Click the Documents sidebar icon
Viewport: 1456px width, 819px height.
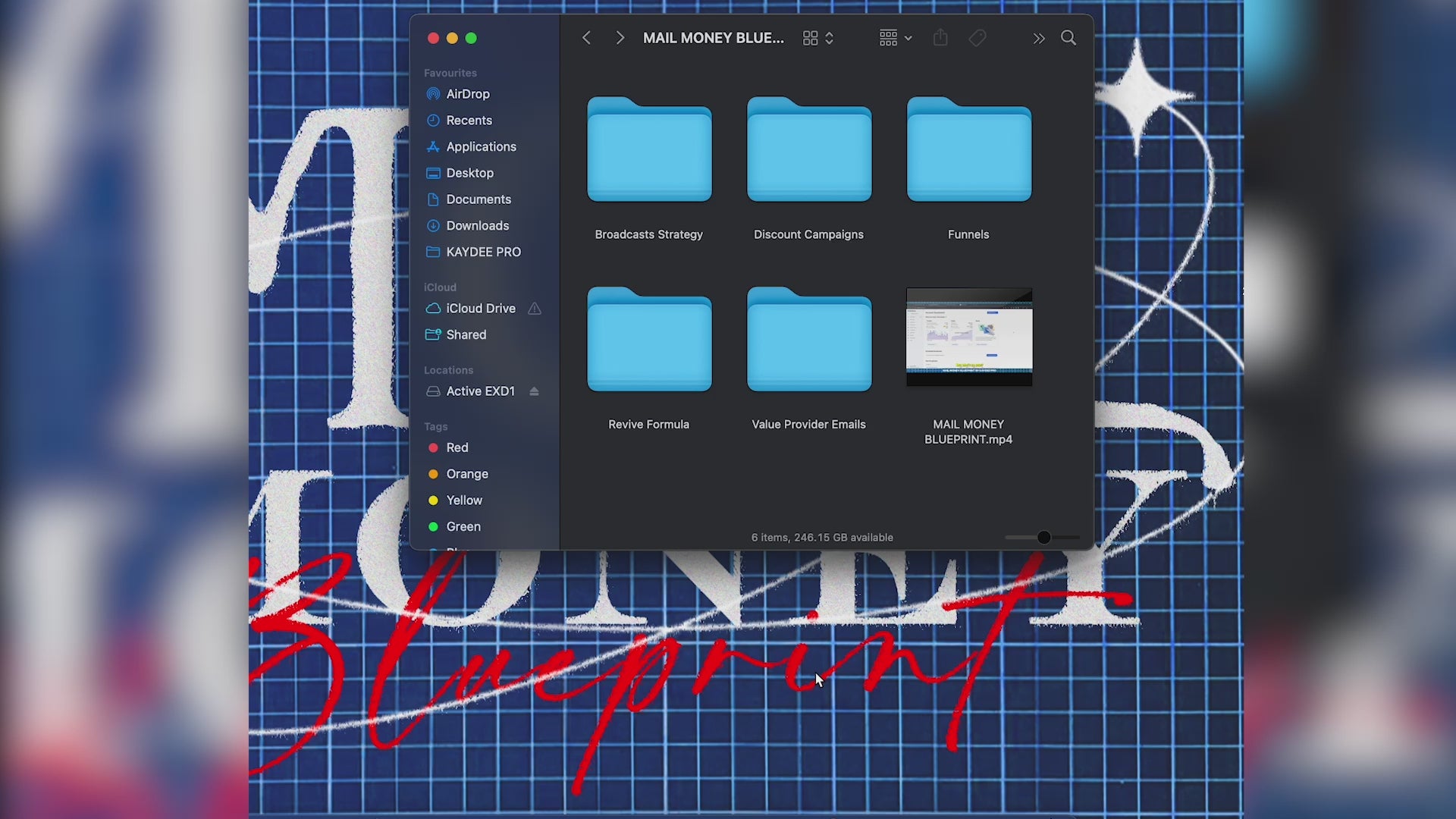coord(433,199)
